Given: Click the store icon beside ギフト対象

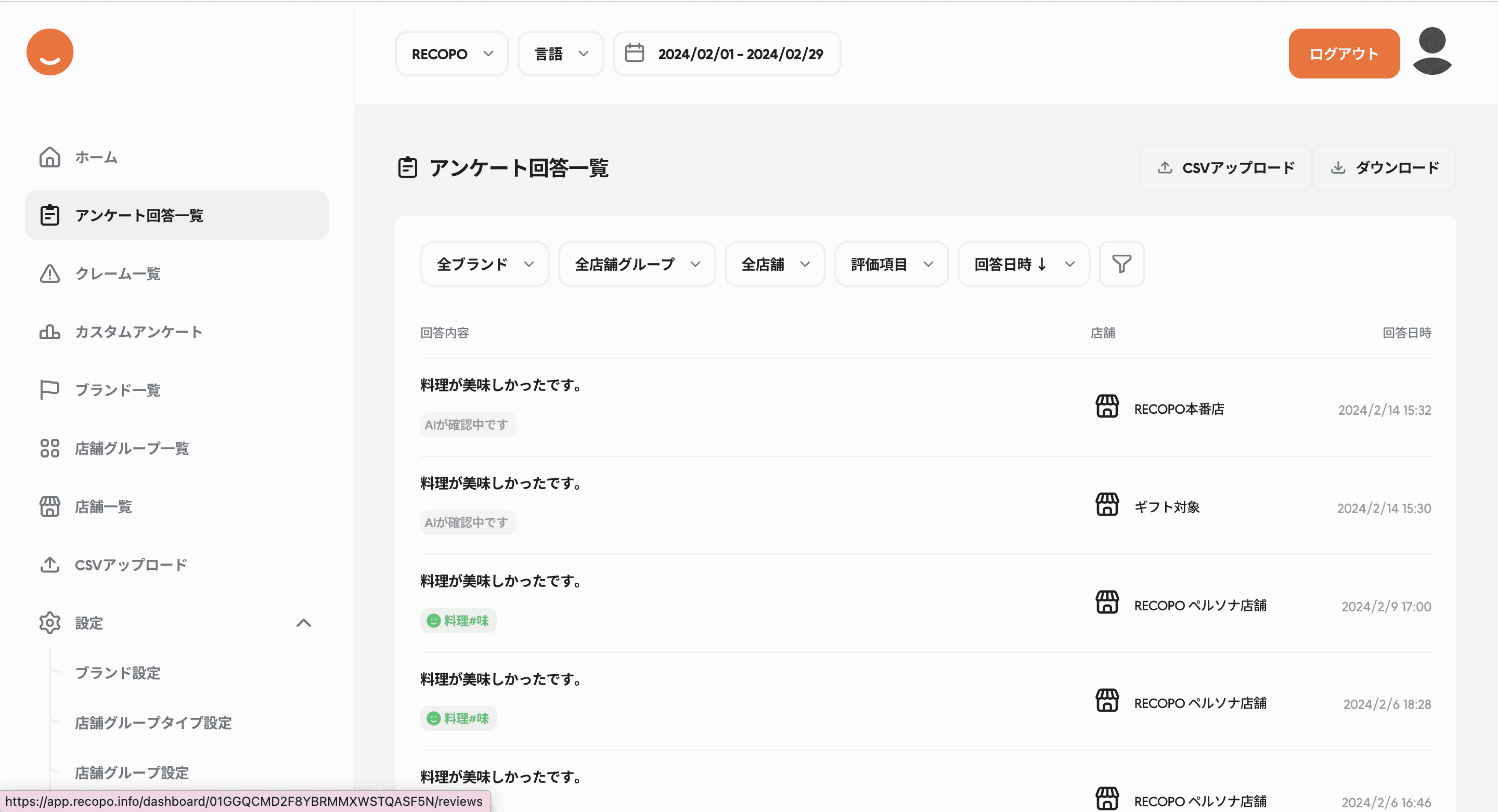Looking at the screenshot, I should (x=1107, y=505).
